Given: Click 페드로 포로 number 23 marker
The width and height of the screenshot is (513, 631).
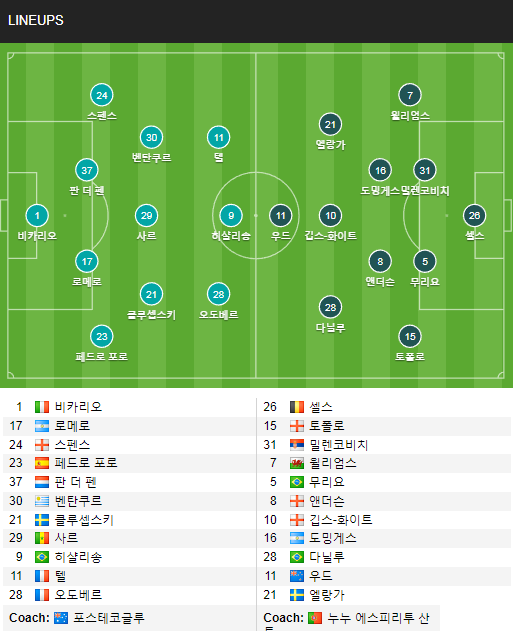Looking at the screenshot, I should pos(102,336).
